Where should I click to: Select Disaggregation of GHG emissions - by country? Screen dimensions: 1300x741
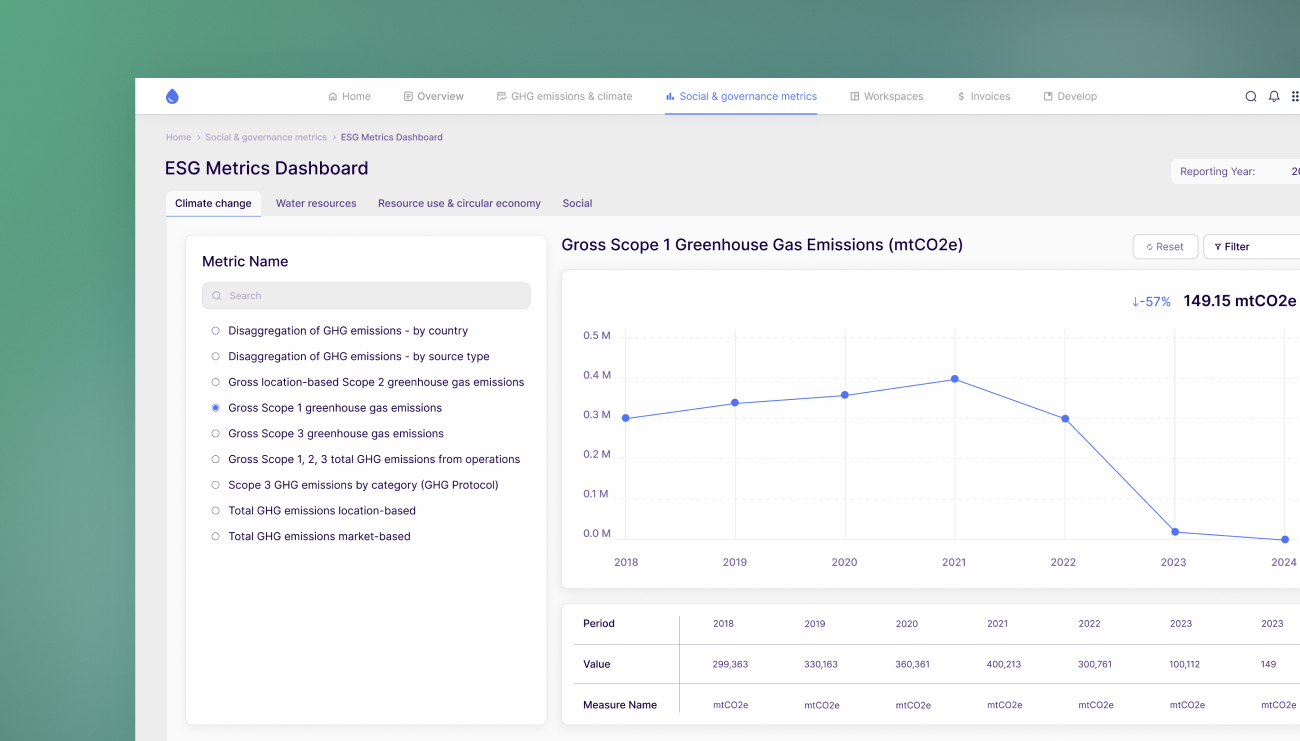[x=340, y=331]
